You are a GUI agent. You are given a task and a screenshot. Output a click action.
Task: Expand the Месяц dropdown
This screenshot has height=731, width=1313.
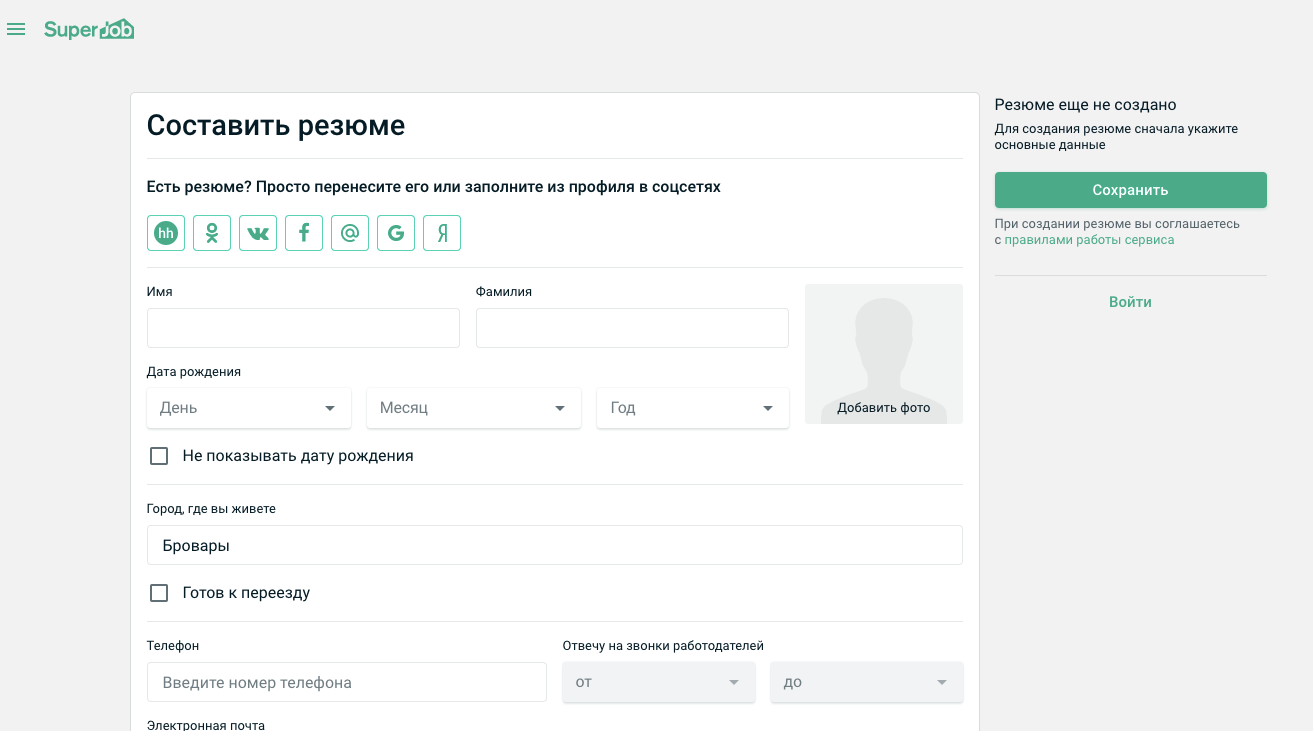(474, 408)
